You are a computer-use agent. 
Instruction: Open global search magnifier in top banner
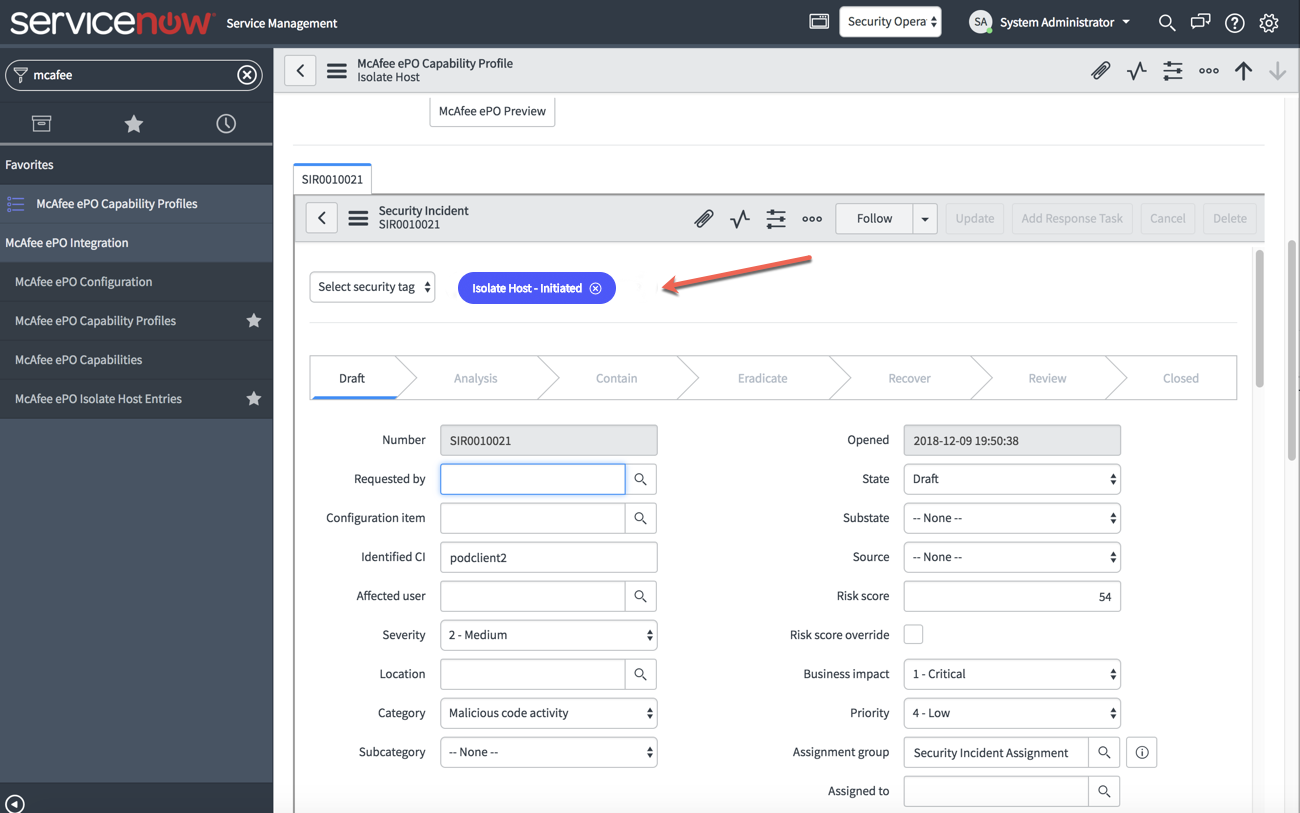point(1166,22)
